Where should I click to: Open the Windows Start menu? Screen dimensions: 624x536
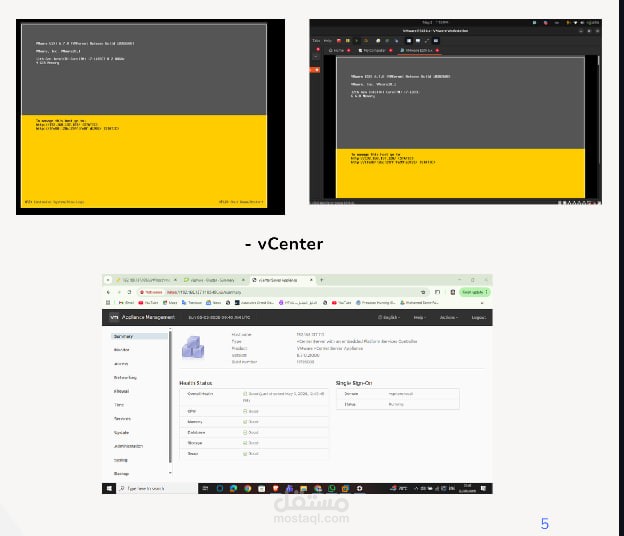(x=109, y=488)
